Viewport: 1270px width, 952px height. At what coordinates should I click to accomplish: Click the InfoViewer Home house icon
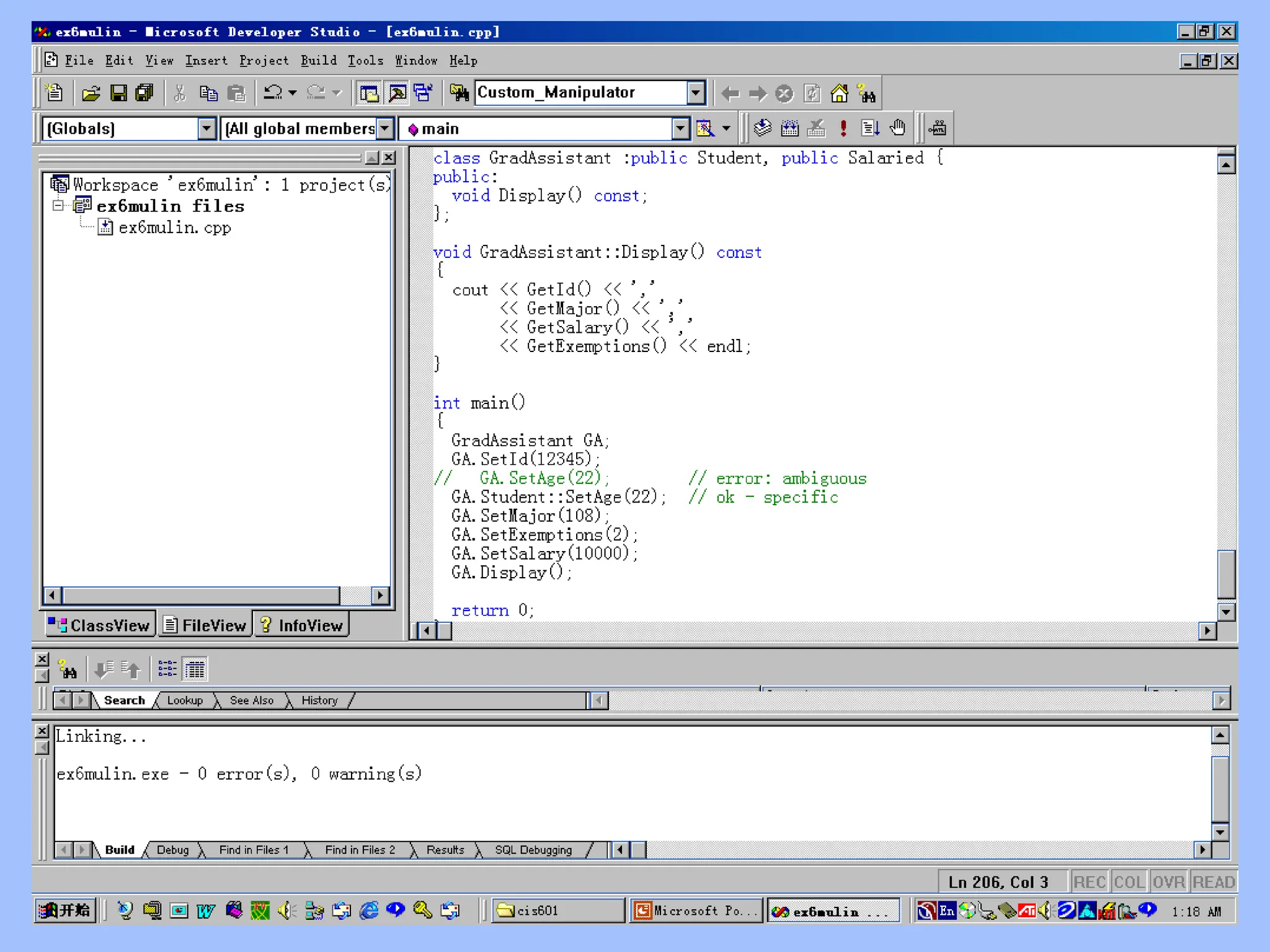(840, 94)
